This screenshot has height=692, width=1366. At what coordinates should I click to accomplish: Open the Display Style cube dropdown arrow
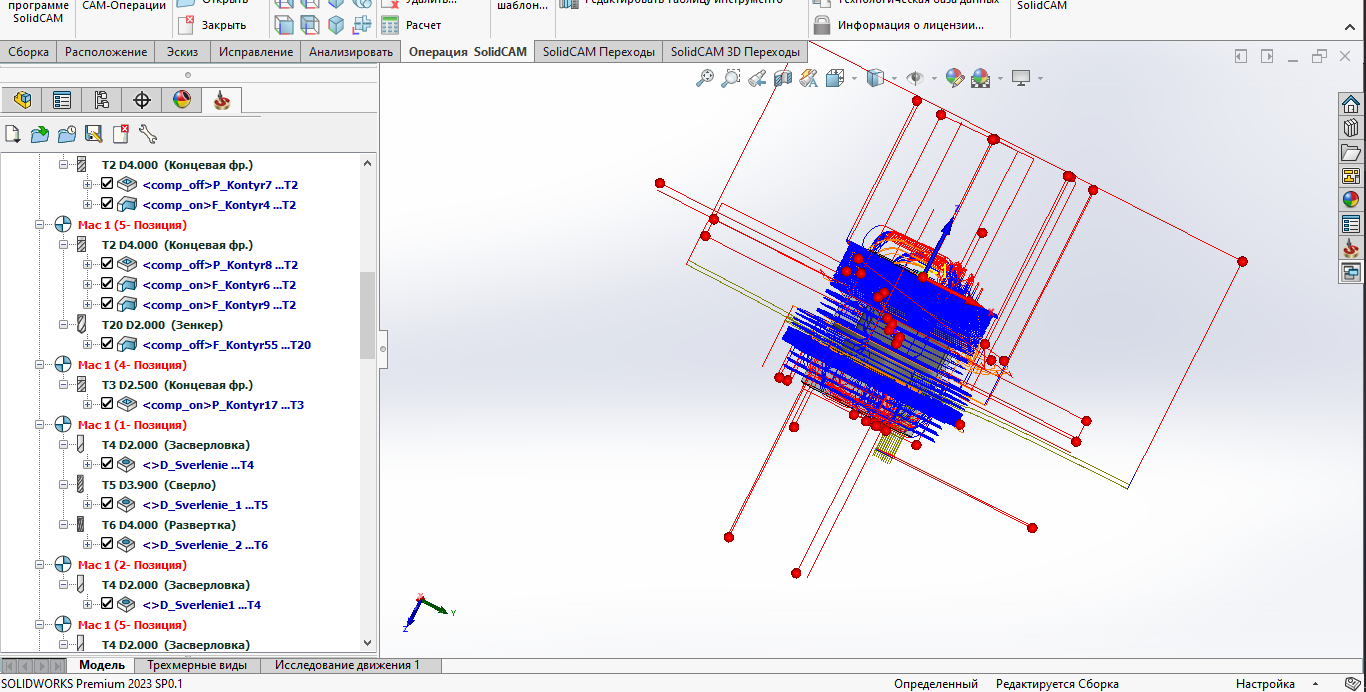point(894,78)
